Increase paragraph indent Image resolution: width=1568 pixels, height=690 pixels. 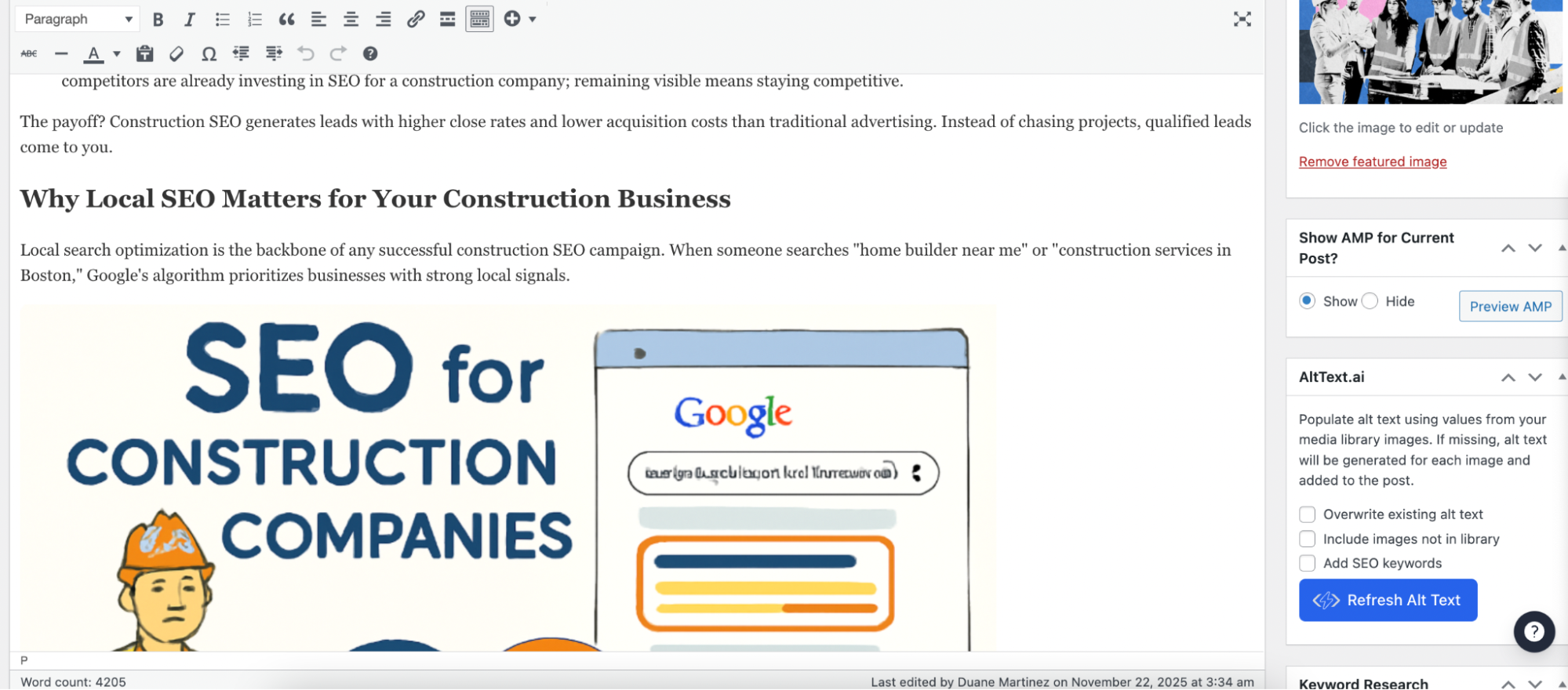coord(273,53)
